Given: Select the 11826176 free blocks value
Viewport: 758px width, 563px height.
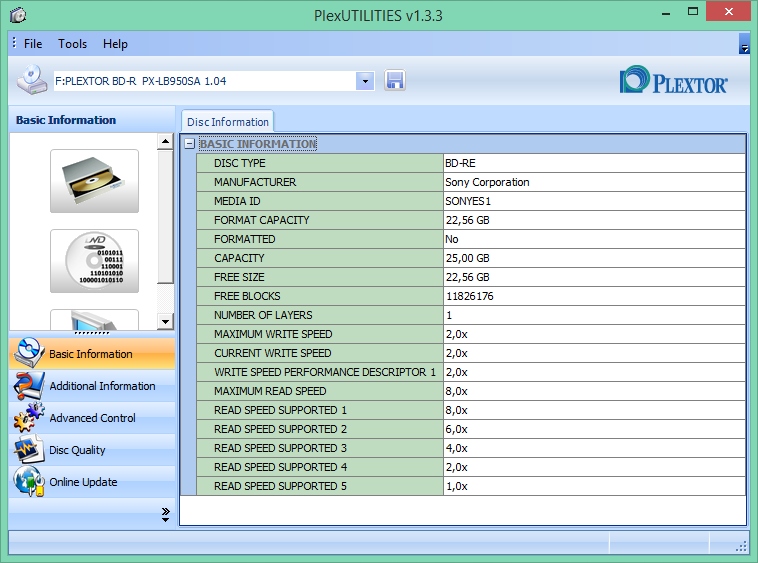Looking at the screenshot, I should tap(594, 296).
